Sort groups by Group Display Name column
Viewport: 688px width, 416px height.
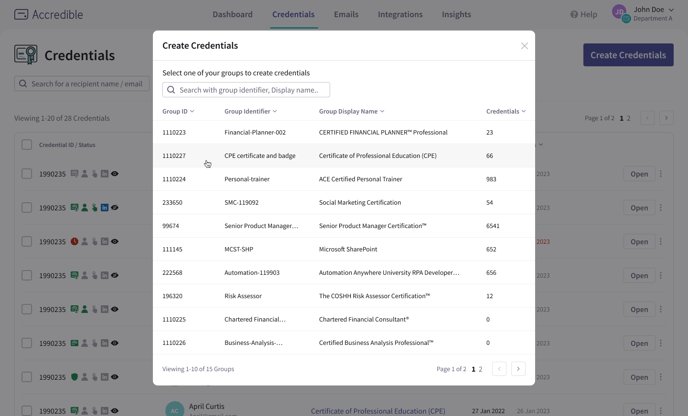tap(351, 112)
